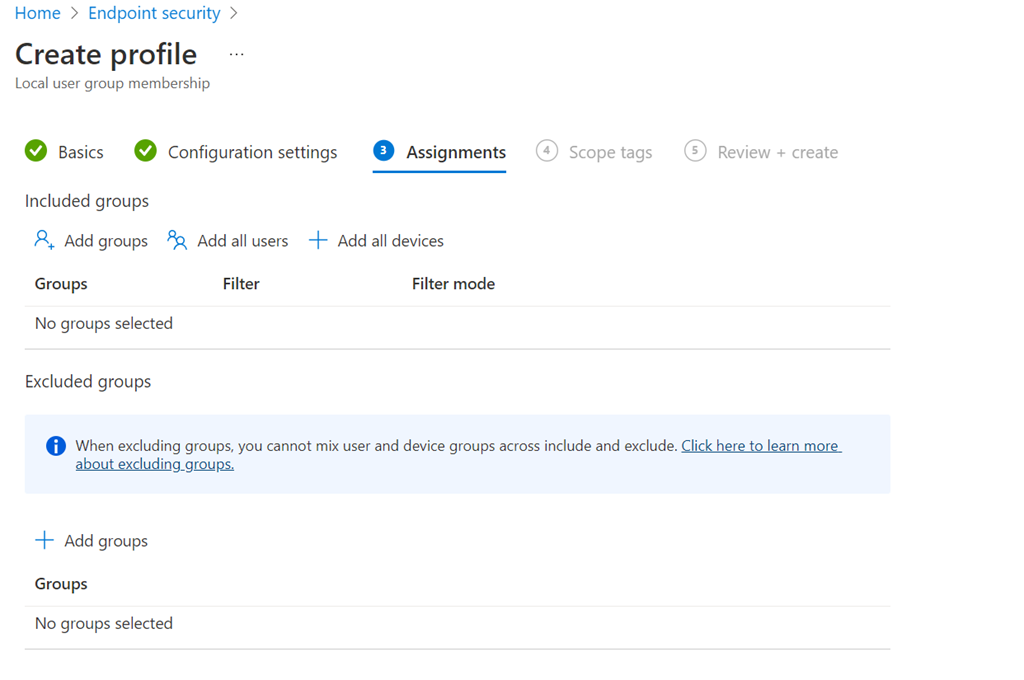1024x680 pixels.
Task: Click the Add groups person icon under Included groups
Action: coord(44,240)
